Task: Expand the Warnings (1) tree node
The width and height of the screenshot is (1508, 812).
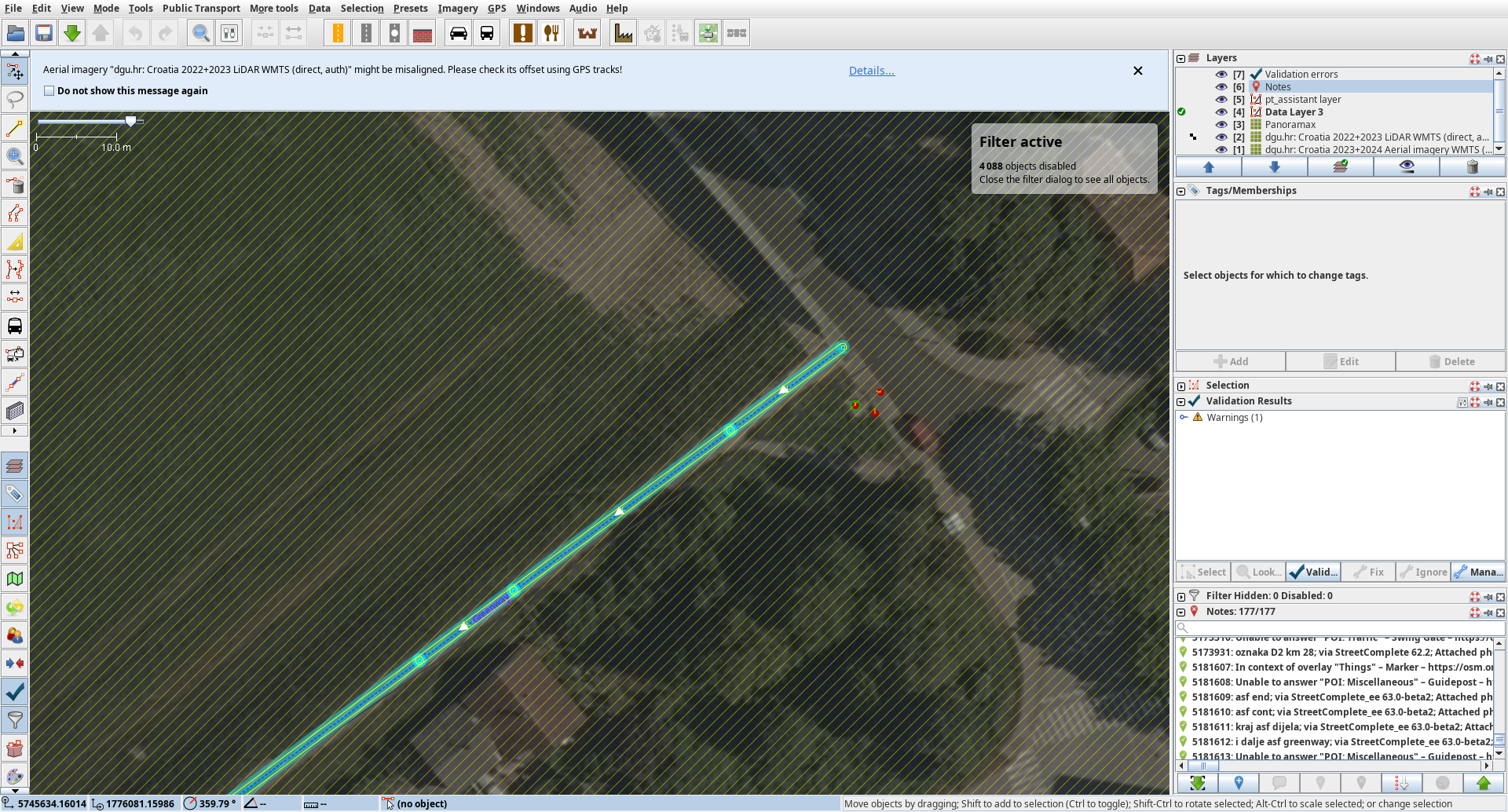Action: tap(1184, 418)
